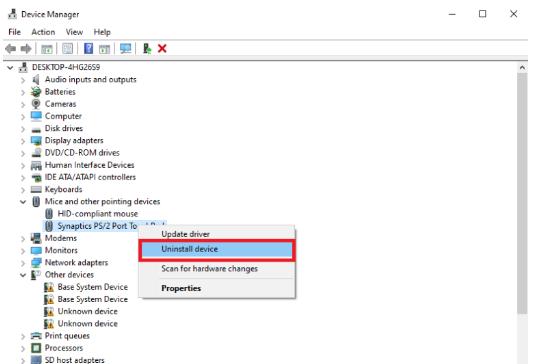Expand the Print queues category
The image size is (539, 364).
[23, 336]
